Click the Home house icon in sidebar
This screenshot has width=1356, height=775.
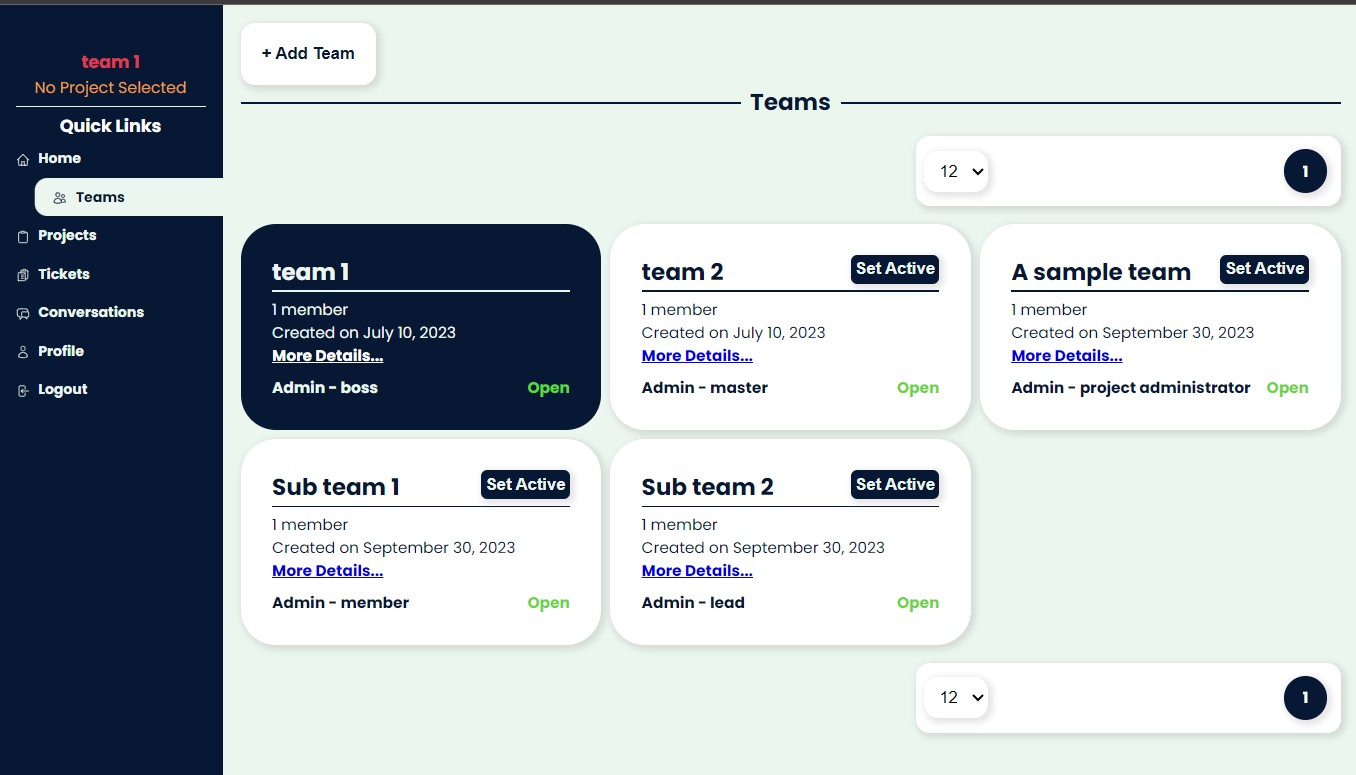[23, 160]
